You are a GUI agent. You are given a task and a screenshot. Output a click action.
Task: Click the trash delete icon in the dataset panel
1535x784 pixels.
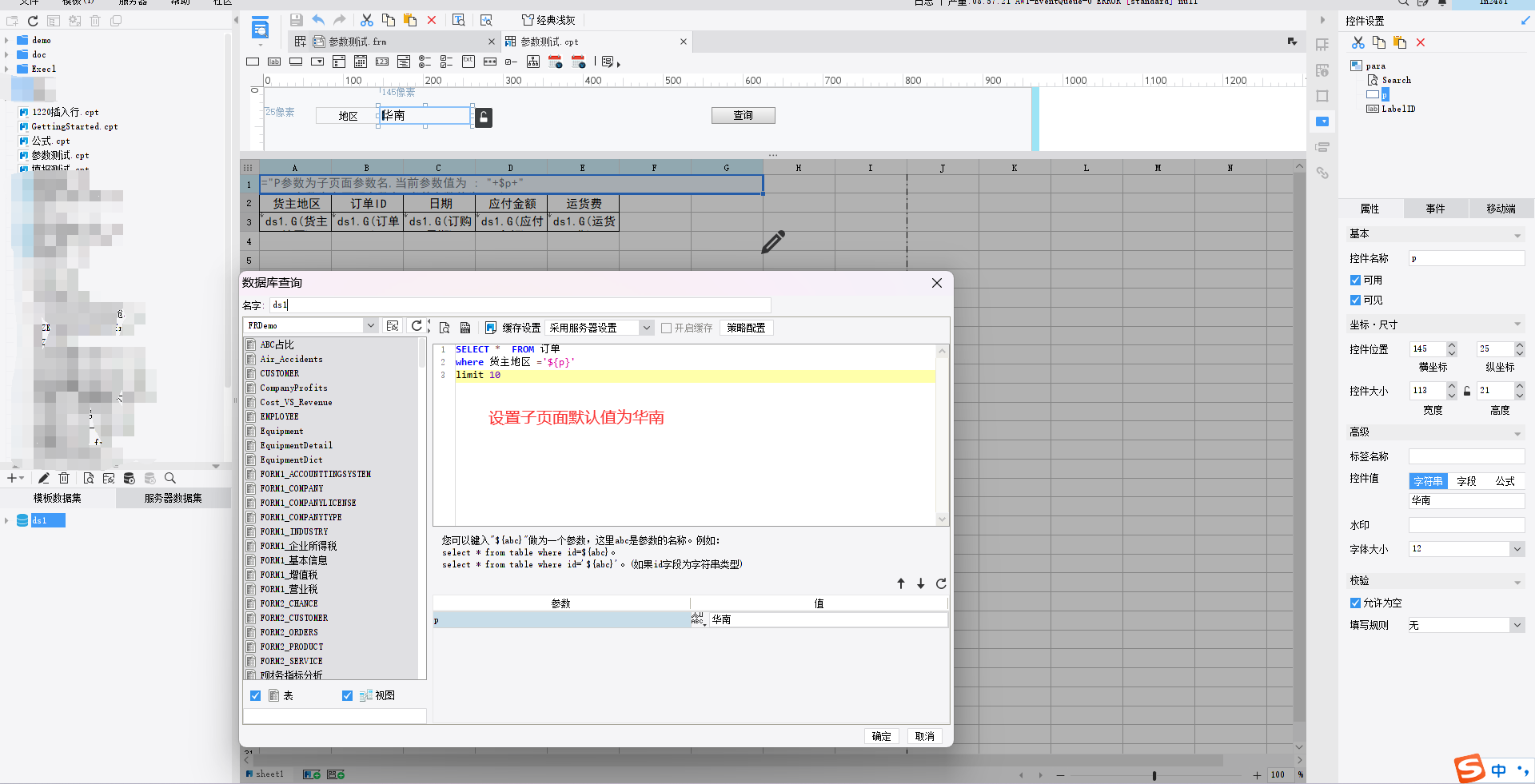pos(64,478)
